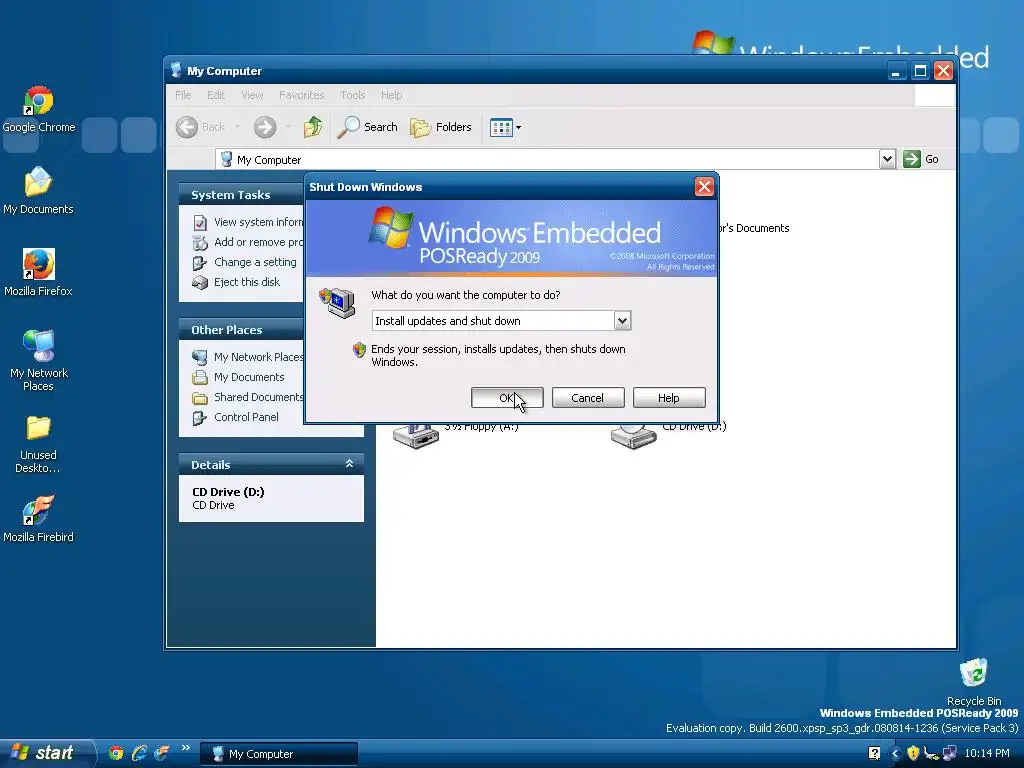1024x768 pixels.
Task: Collapse the Details panel chevron
Action: pos(349,464)
